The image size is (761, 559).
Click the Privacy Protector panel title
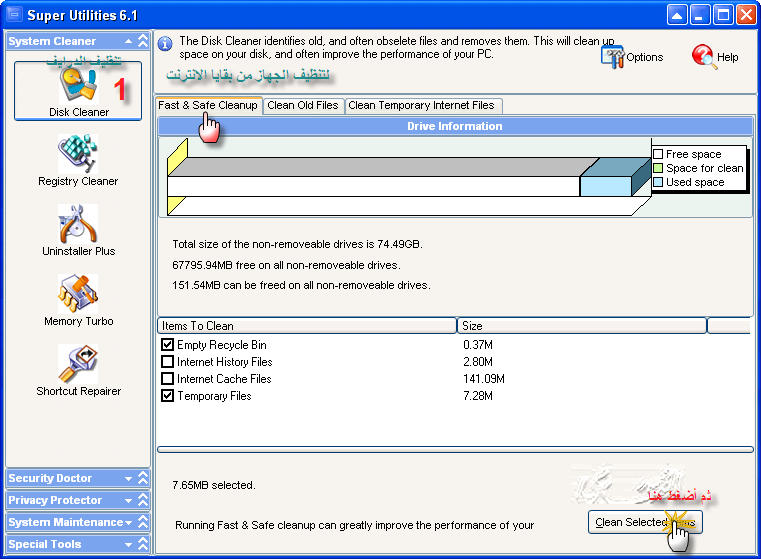coord(55,500)
